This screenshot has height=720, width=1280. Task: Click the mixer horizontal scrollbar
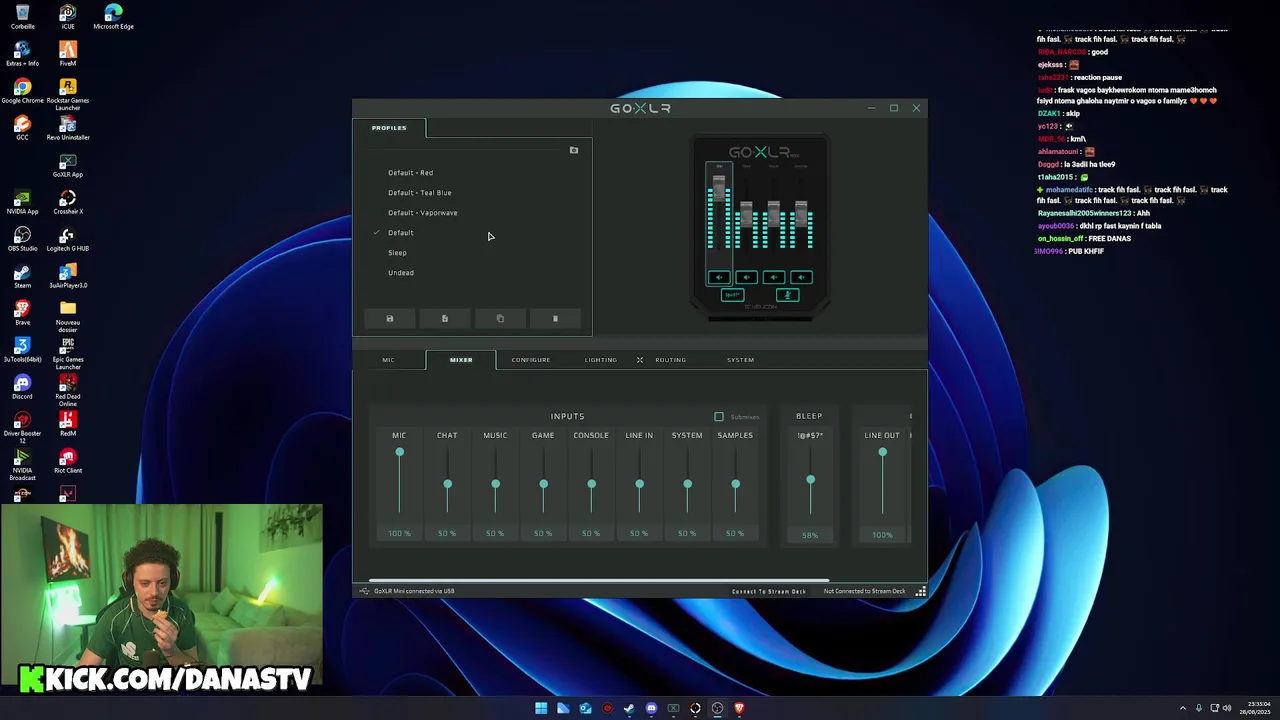[x=599, y=580]
